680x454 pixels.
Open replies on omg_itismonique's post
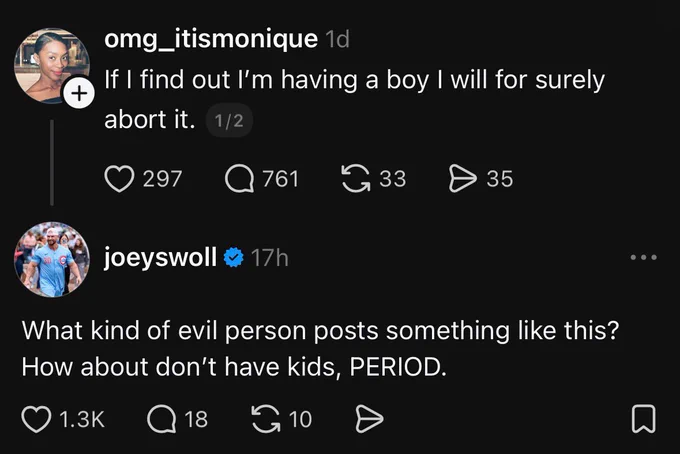click(239, 179)
